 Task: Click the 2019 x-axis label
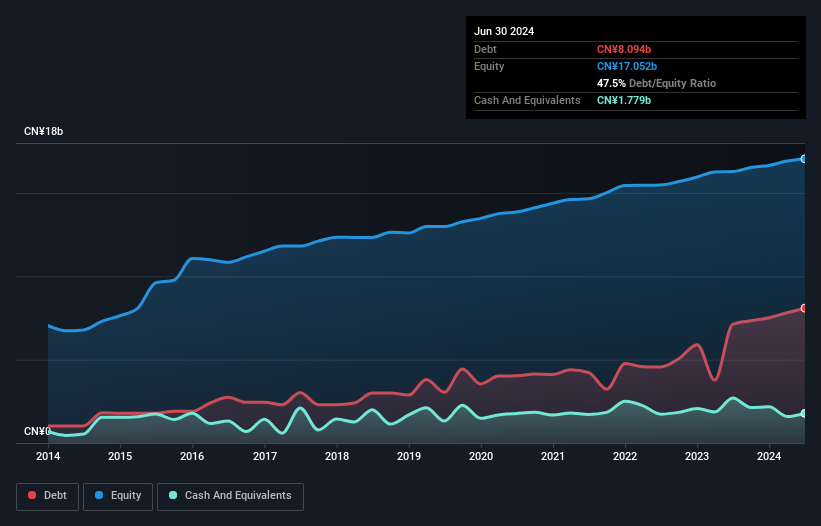tap(409, 456)
